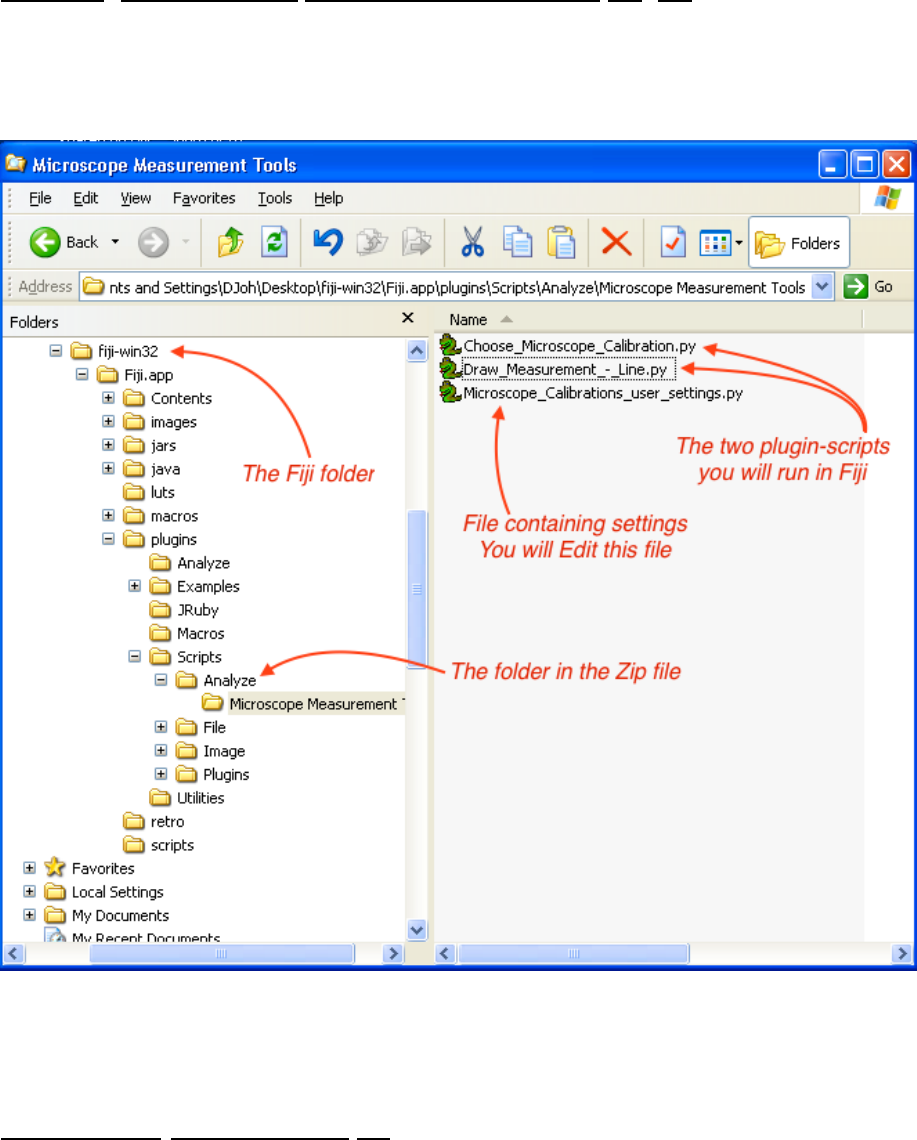Image resolution: width=917 pixels, height=1140 pixels.
Task: Open the Tools menu
Action: tap(275, 198)
